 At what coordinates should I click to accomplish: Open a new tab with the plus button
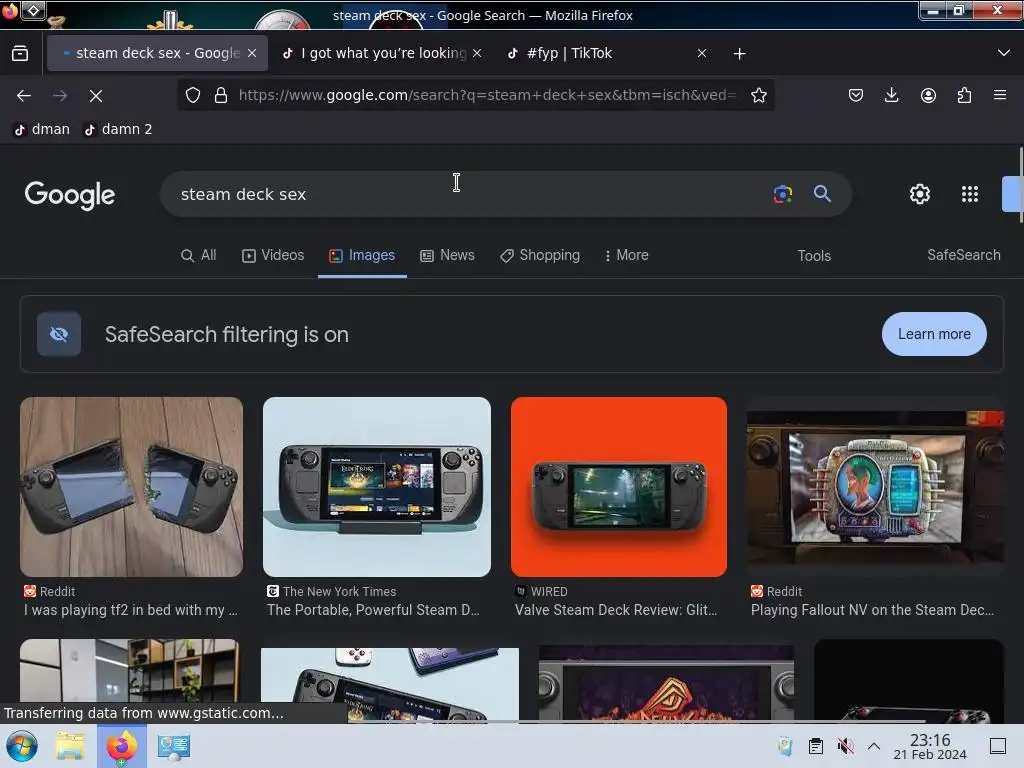click(739, 54)
